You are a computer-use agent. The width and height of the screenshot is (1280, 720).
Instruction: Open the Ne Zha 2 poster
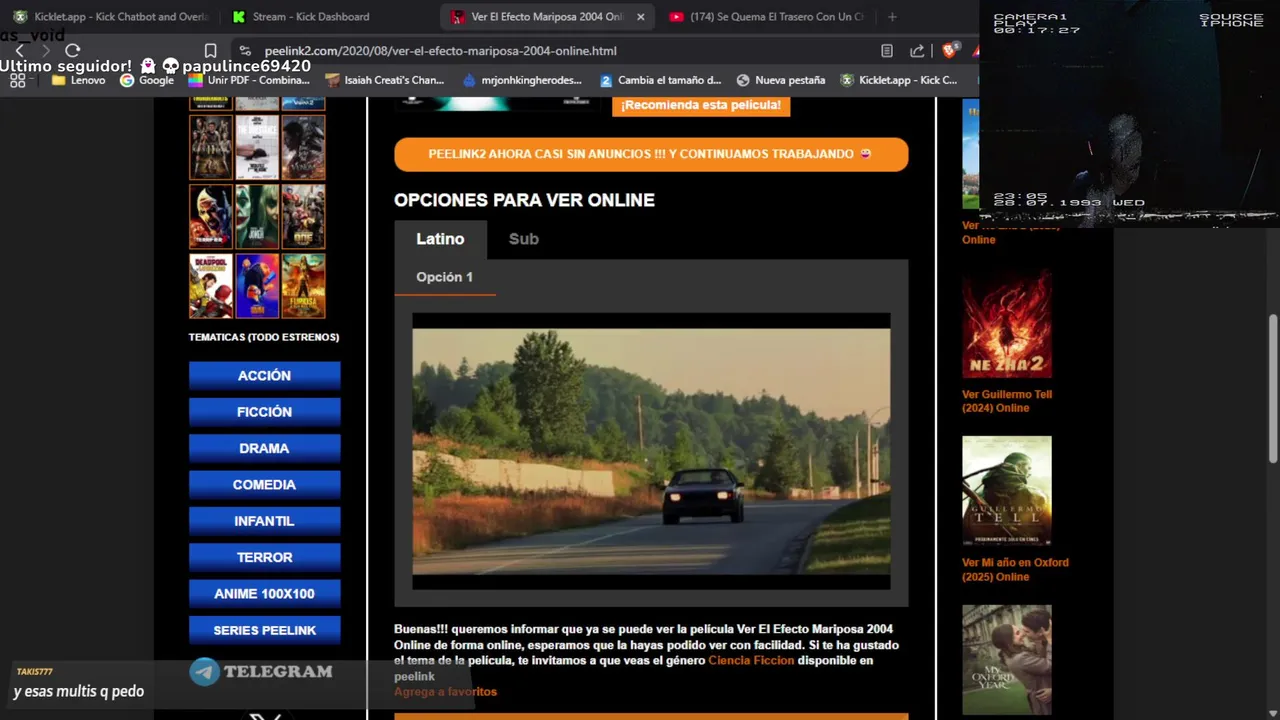[x=1006, y=323]
